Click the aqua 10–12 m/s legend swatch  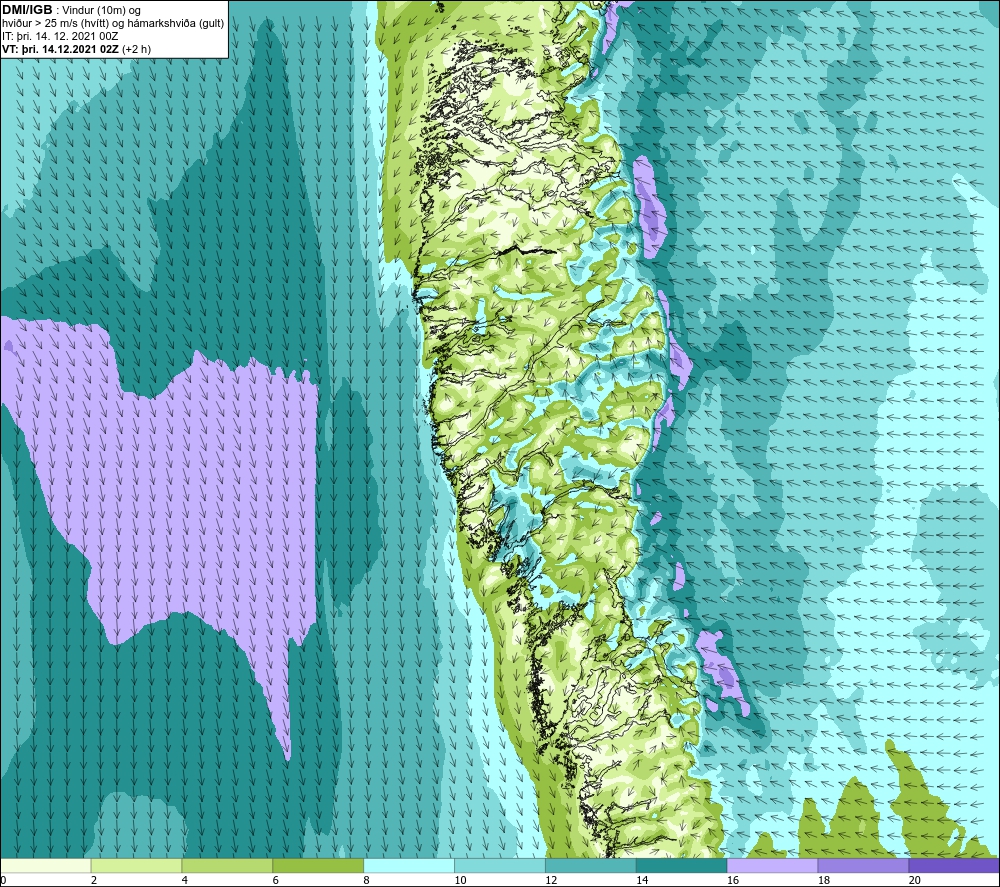[499, 865]
